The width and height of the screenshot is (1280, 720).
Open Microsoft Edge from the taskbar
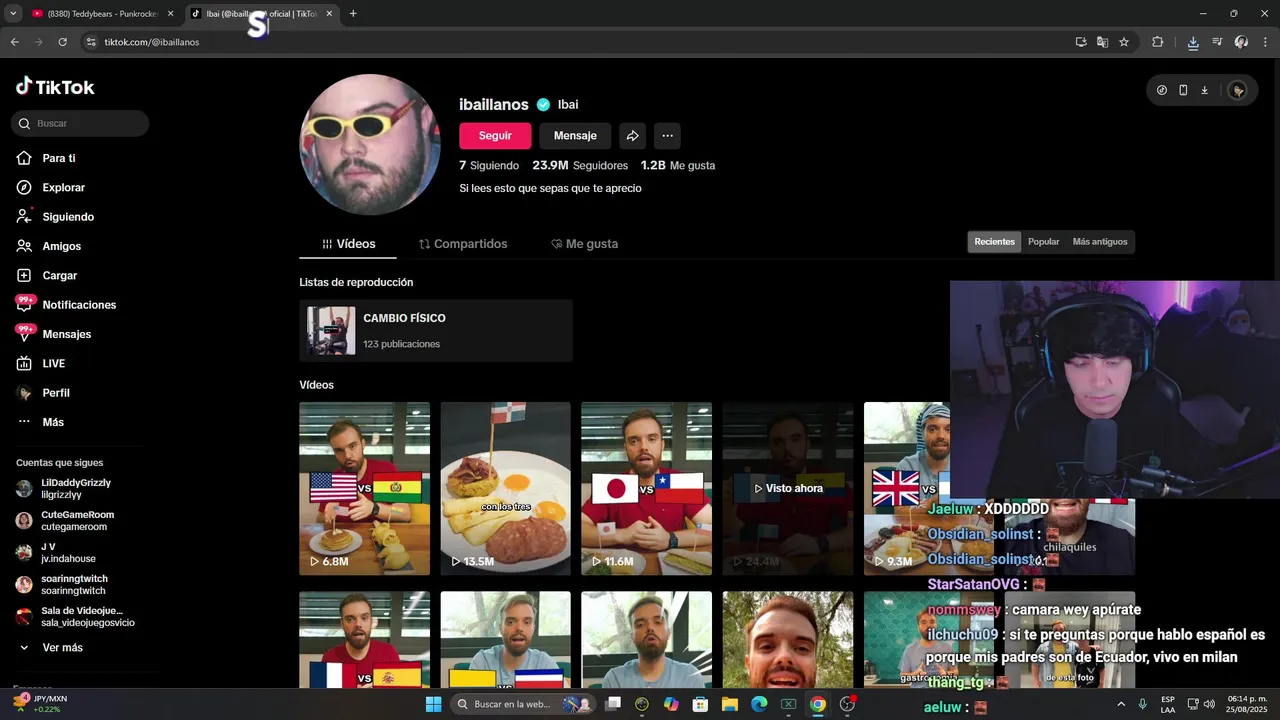(758, 704)
